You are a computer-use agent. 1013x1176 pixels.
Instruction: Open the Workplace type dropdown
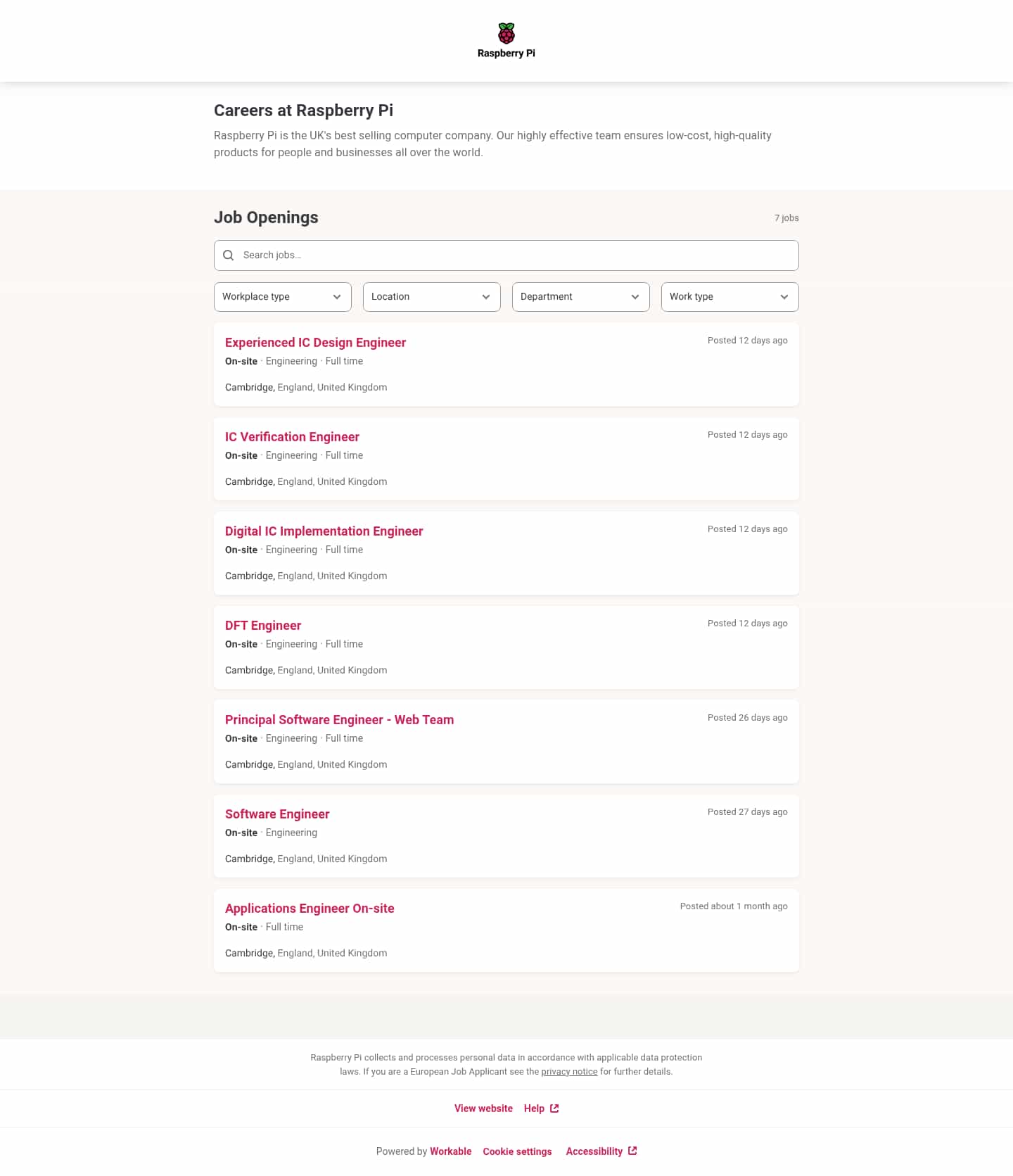pos(283,297)
